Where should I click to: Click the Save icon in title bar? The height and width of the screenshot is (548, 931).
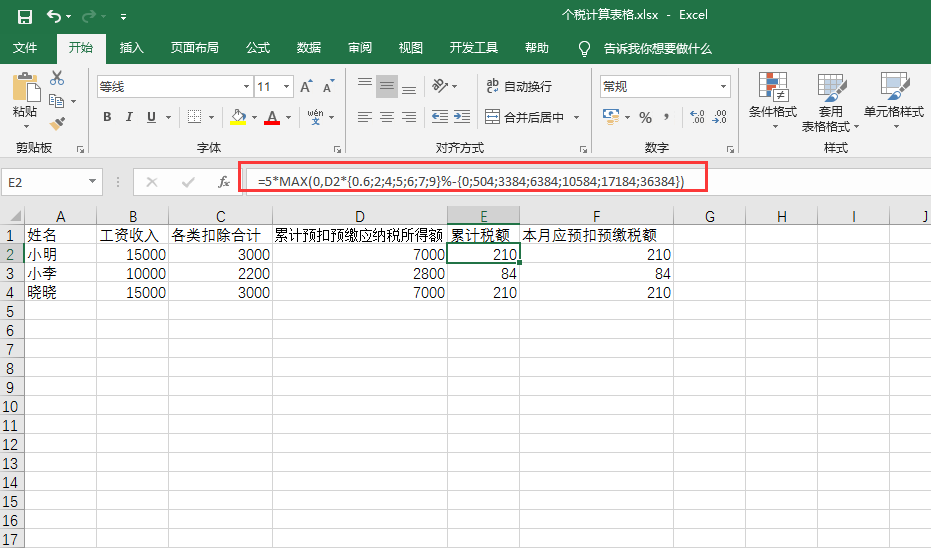[25, 16]
